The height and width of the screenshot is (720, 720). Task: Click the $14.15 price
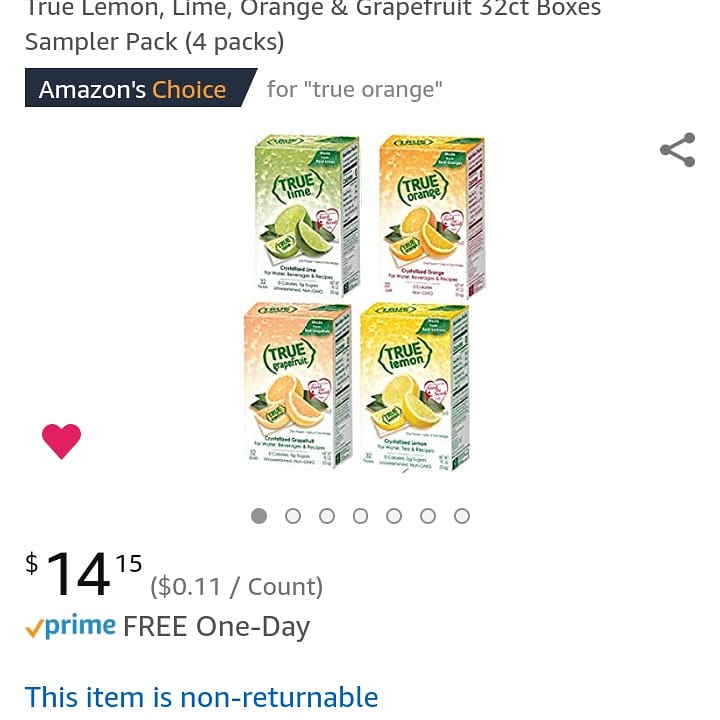click(84, 574)
